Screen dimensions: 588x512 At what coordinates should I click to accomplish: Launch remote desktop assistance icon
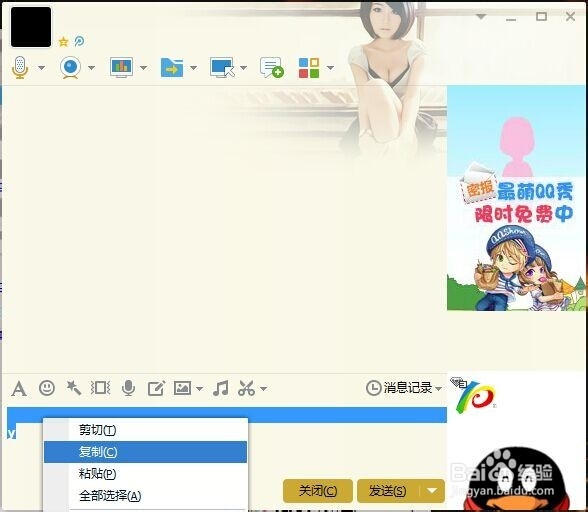[222, 68]
